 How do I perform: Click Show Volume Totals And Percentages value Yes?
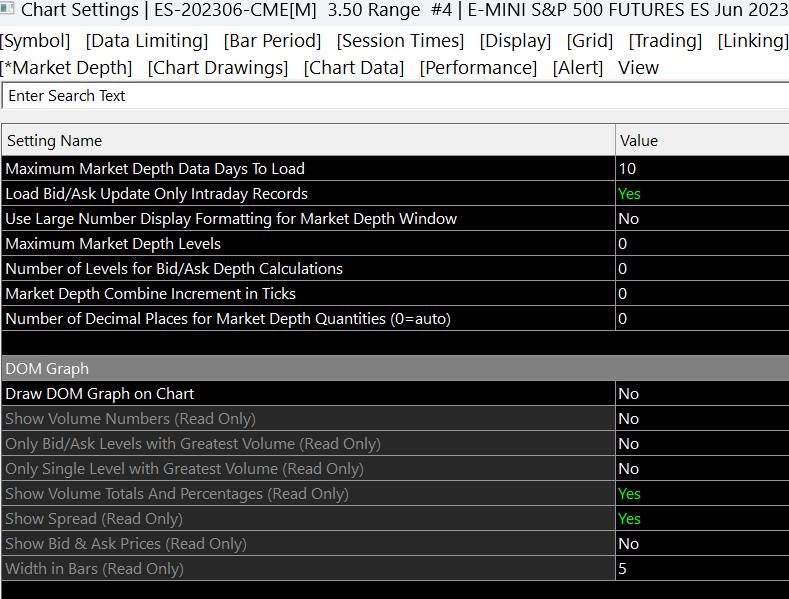(x=702, y=494)
